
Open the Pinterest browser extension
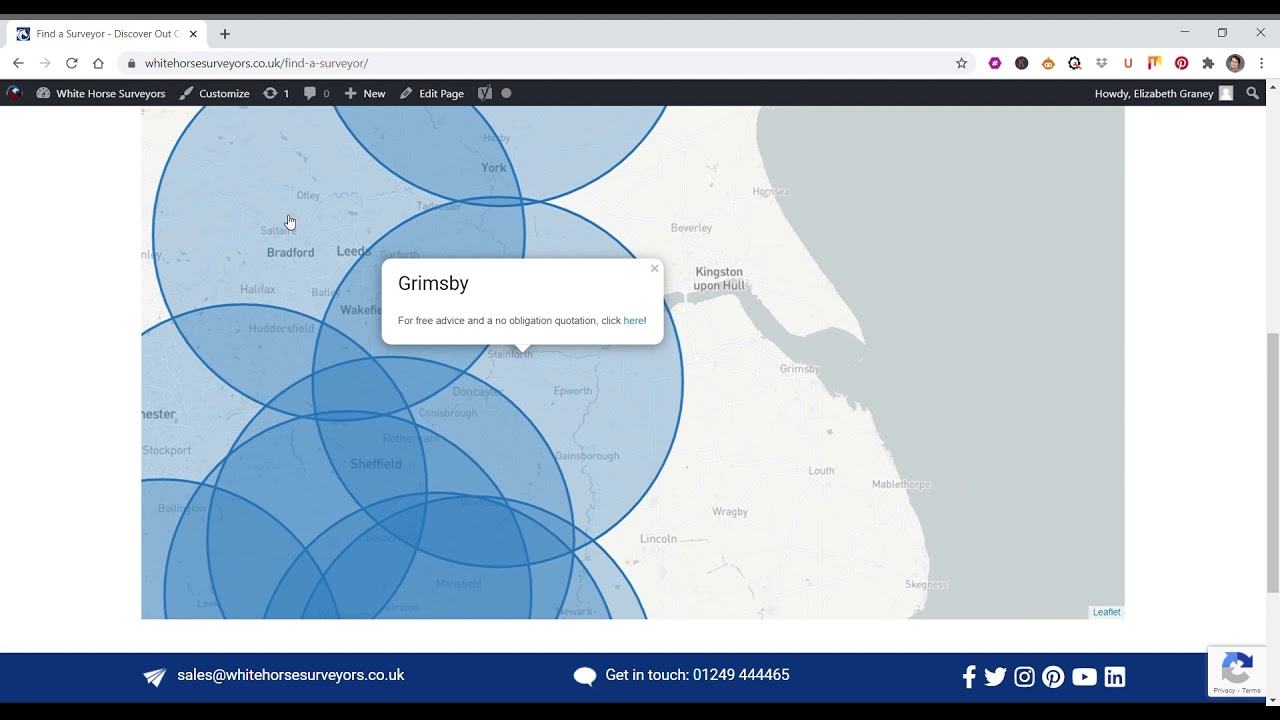point(1182,63)
